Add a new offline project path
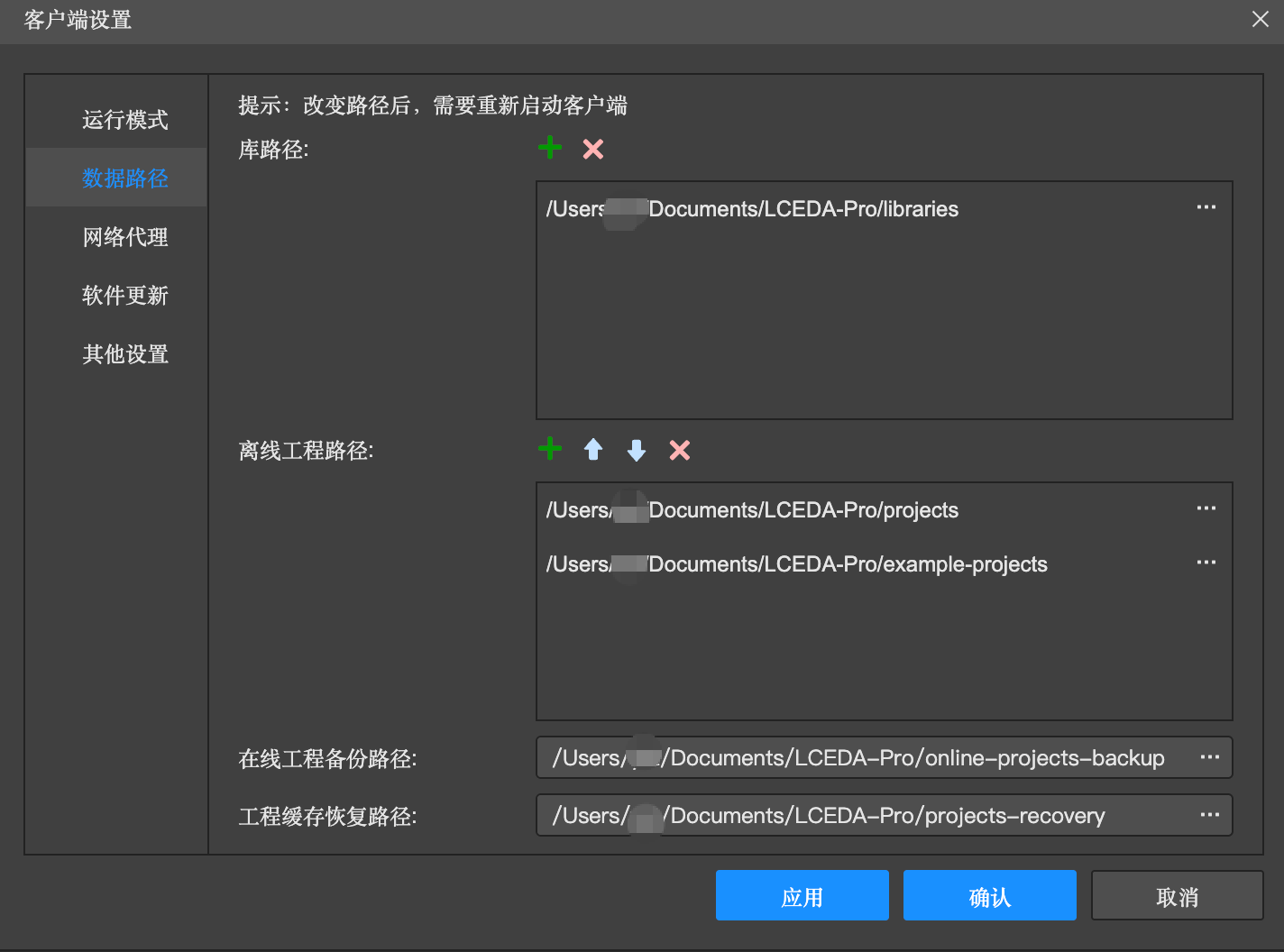 click(x=550, y=449)
